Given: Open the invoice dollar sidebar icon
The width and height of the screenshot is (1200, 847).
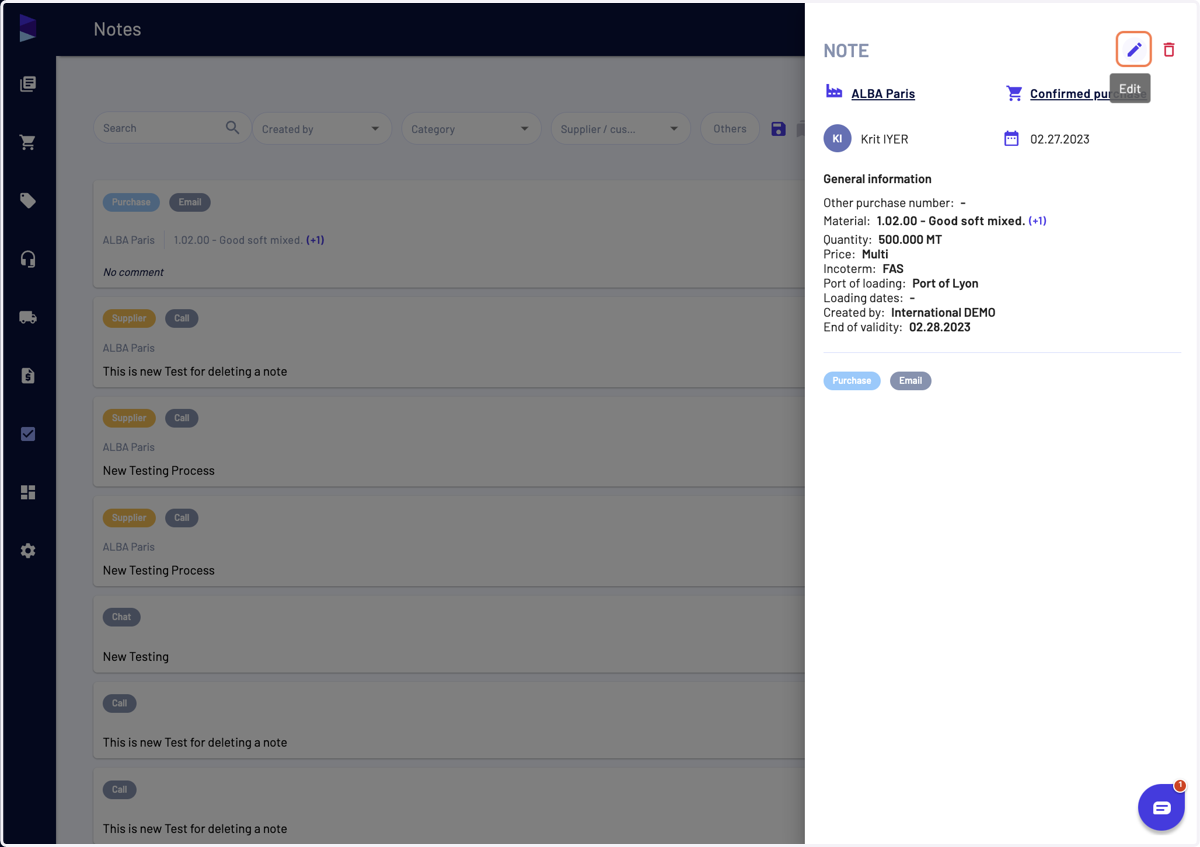Looking at the screenshot, I should coord(28,376).
